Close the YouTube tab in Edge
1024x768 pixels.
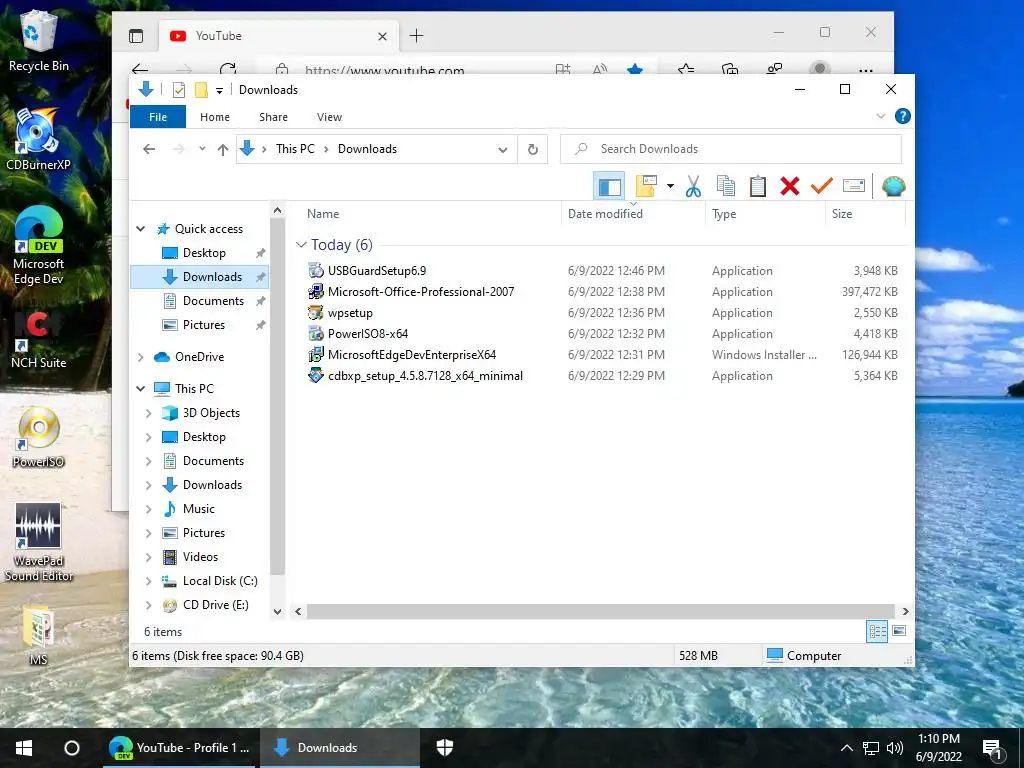point(382,37)
